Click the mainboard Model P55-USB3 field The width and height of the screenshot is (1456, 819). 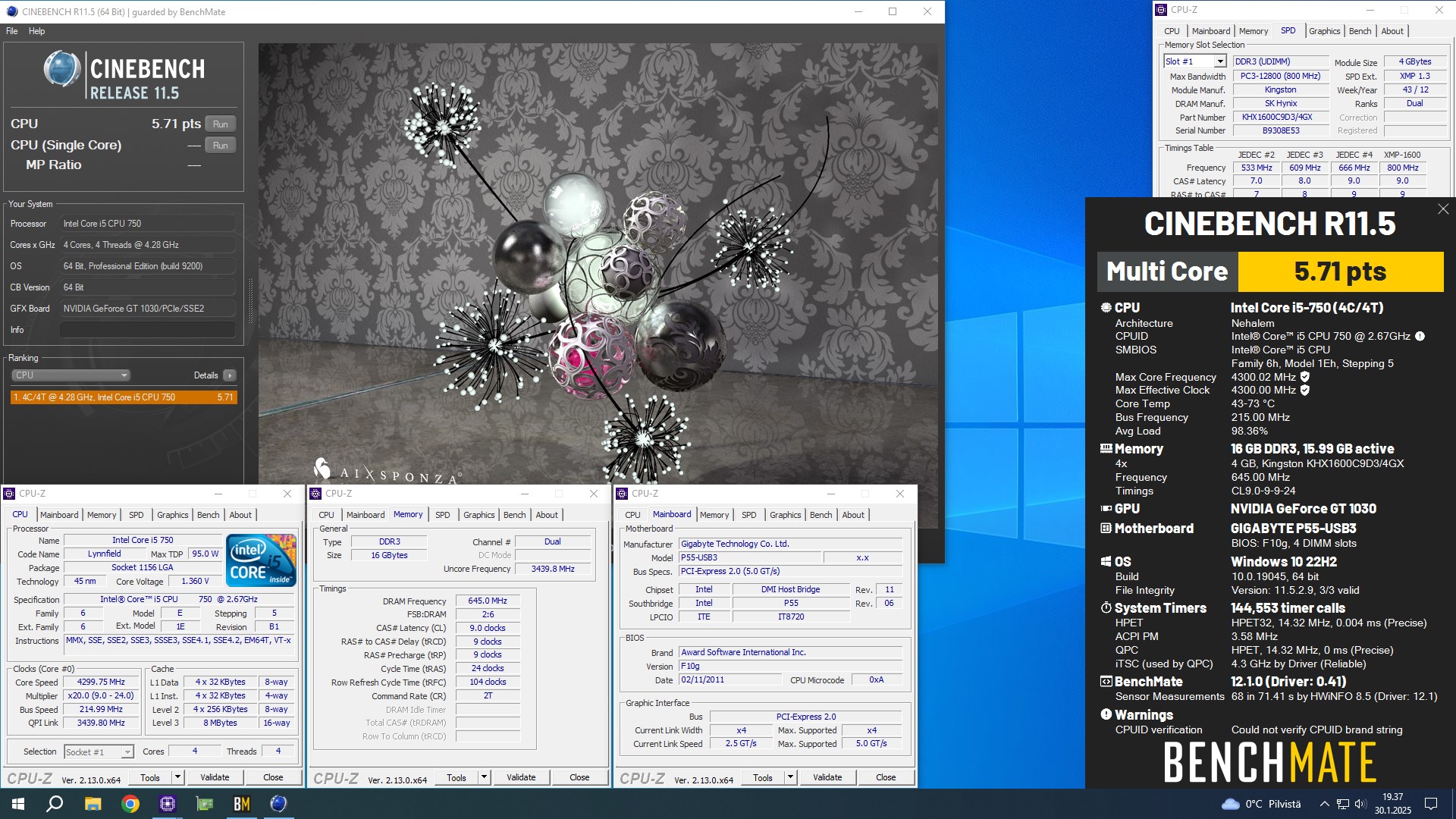751,557
